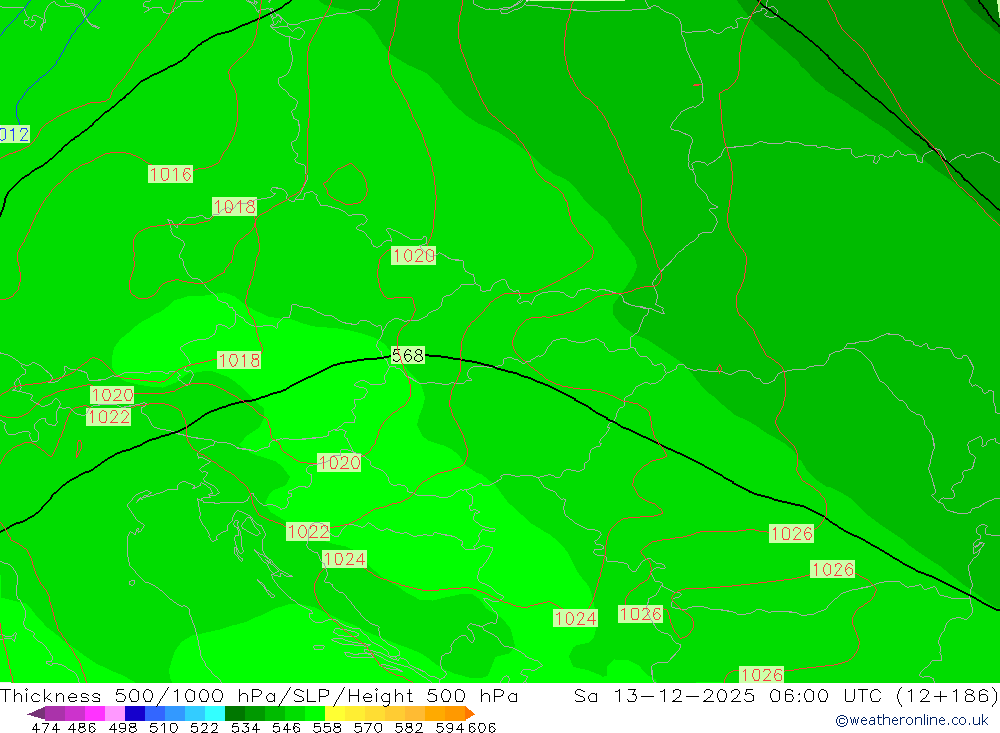Click the 1022 label directly beneath a 1020 label

[x=109, y=417]
